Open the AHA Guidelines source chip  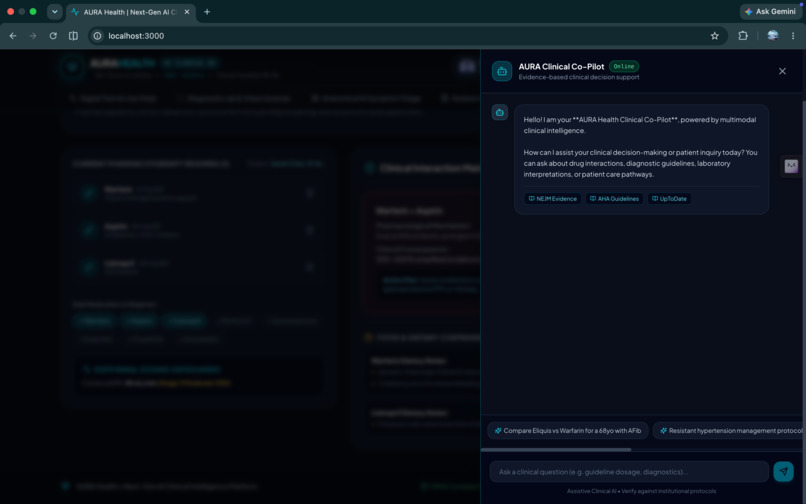pyautogui.click(x=614, y=199)
